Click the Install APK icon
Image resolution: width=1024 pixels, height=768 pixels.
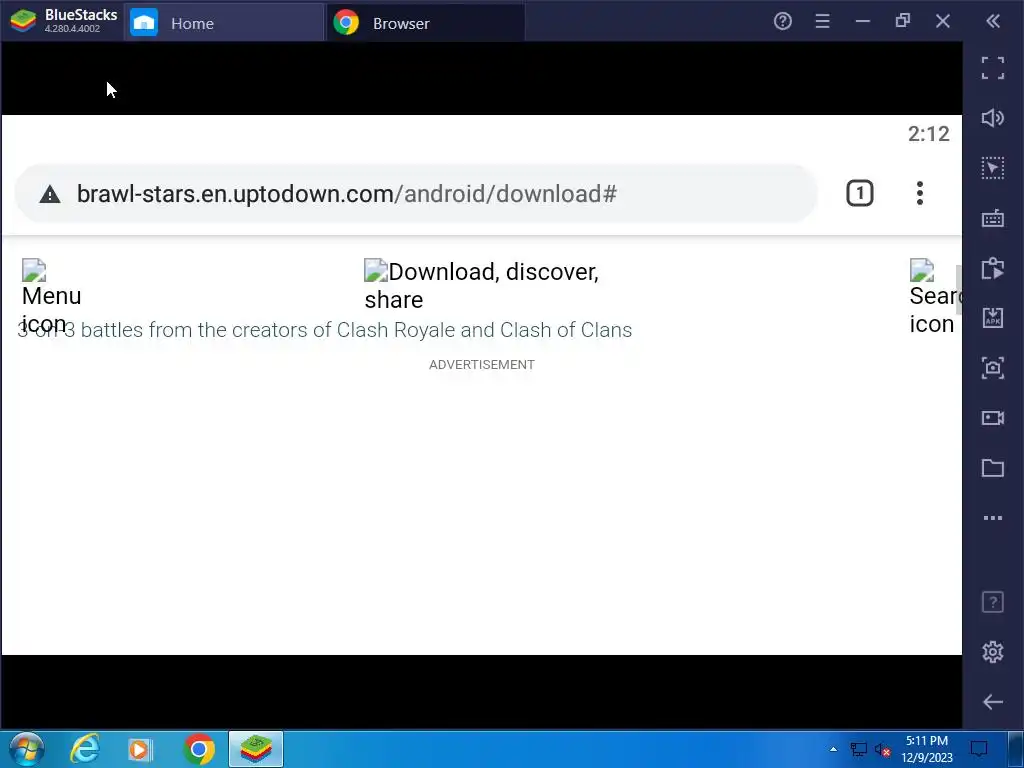[993, 318]
